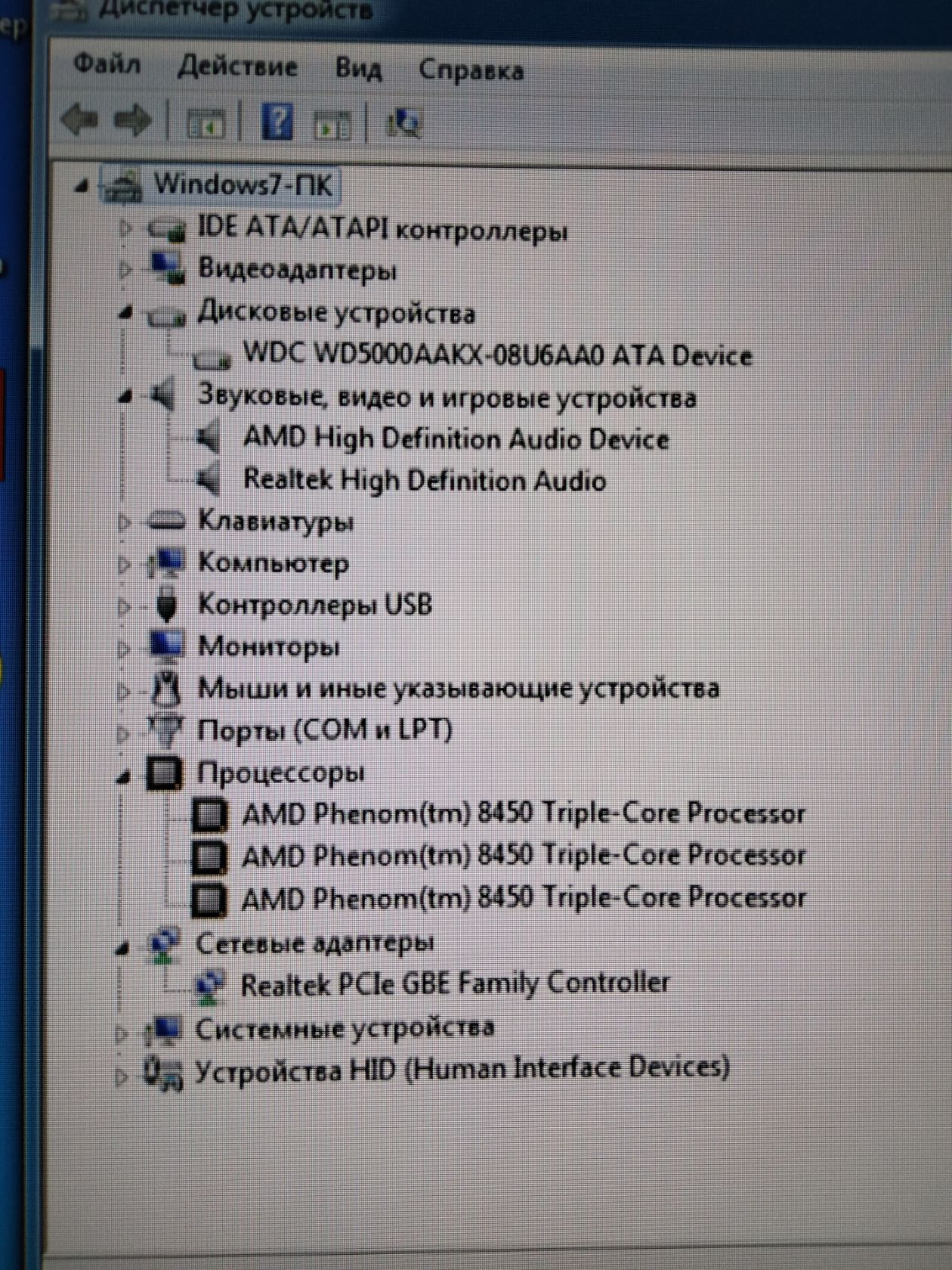Select the Системные устройства label
952x1270 pixels.
[345, 1027]
